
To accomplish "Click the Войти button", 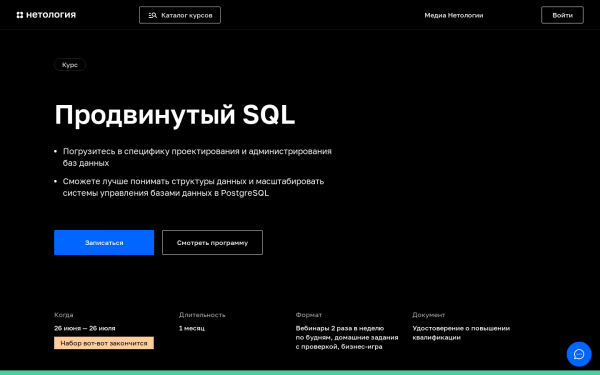I will click(x=562, y=15).
